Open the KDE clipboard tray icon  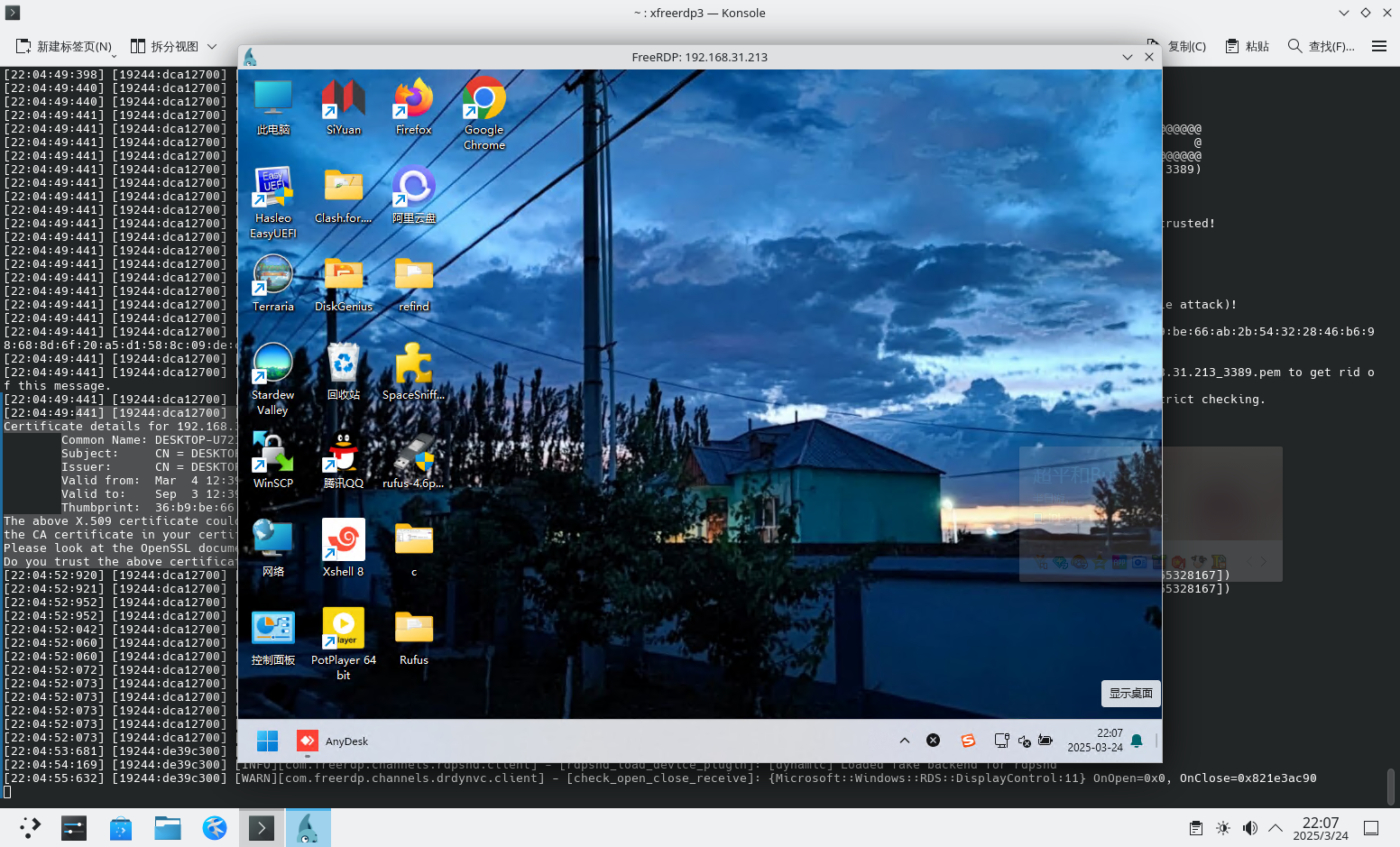point(1196,828)
